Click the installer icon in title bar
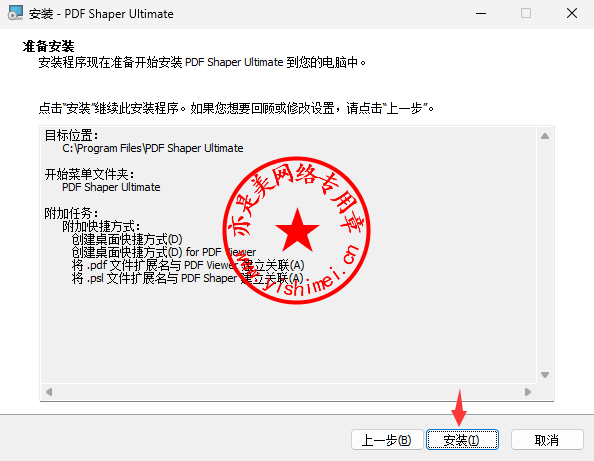This screenshot has height=461, width=594. [16, 13]
